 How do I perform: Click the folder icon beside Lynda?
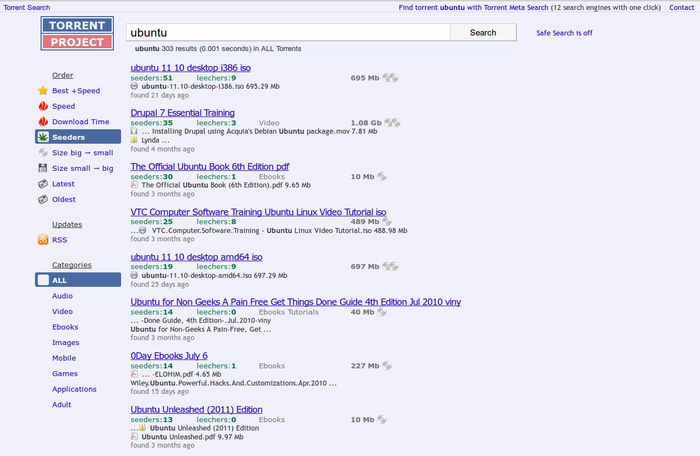point(134,140)
